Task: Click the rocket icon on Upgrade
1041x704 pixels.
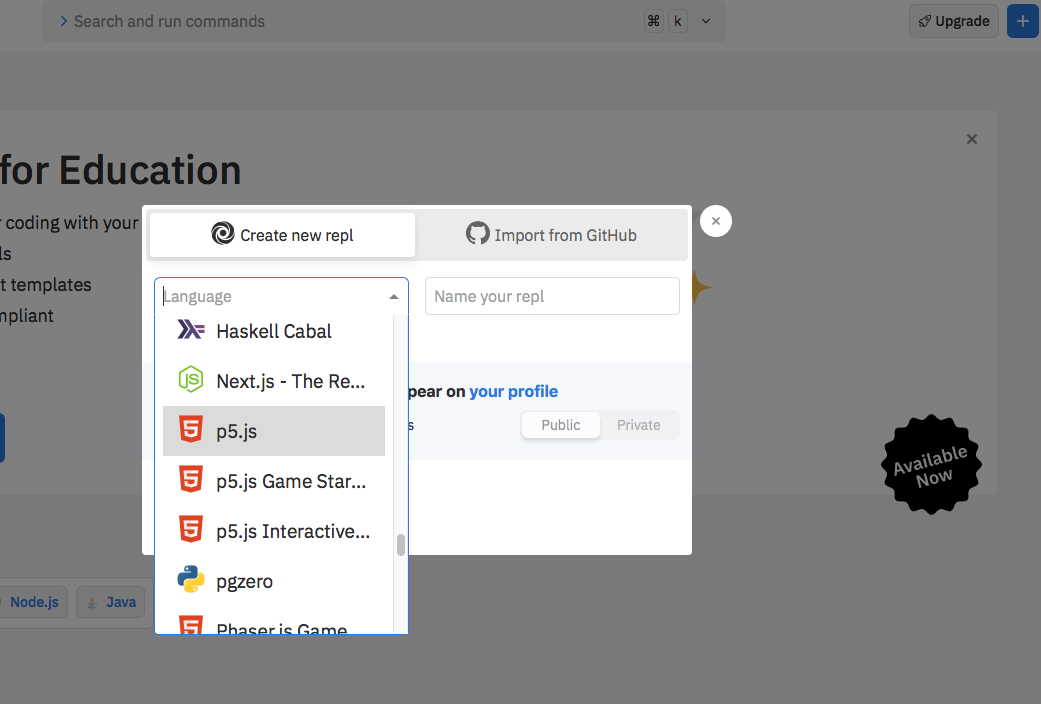Action: 924,21
